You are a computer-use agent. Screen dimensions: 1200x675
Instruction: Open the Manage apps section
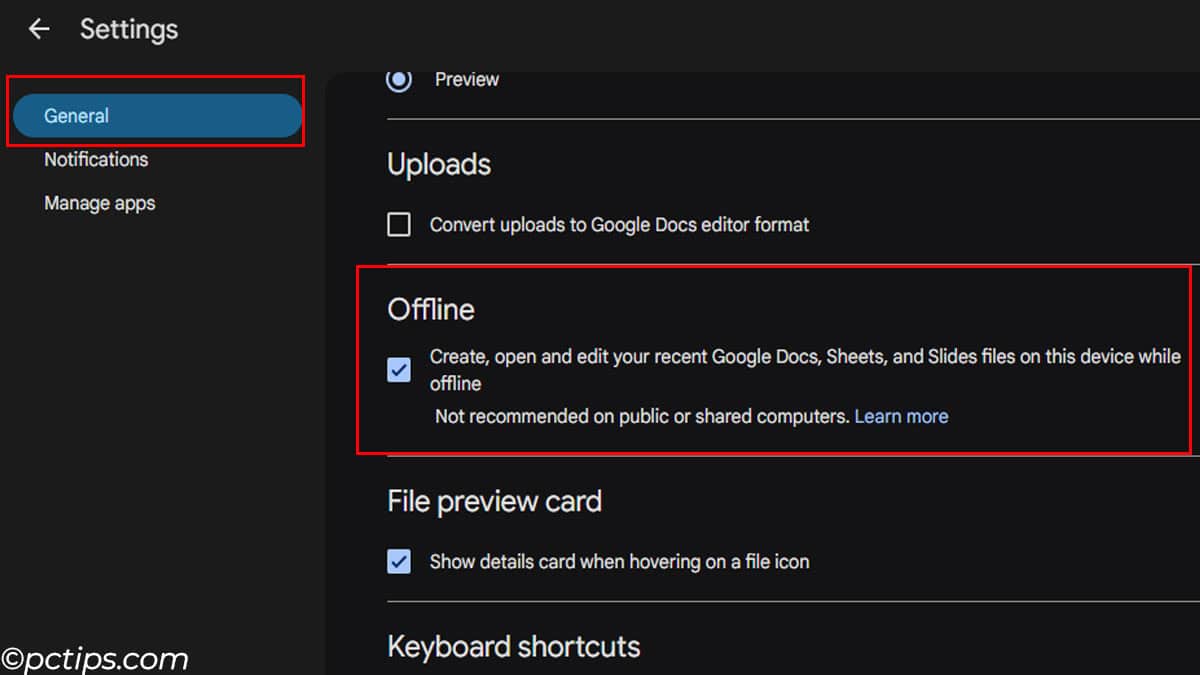100,203
